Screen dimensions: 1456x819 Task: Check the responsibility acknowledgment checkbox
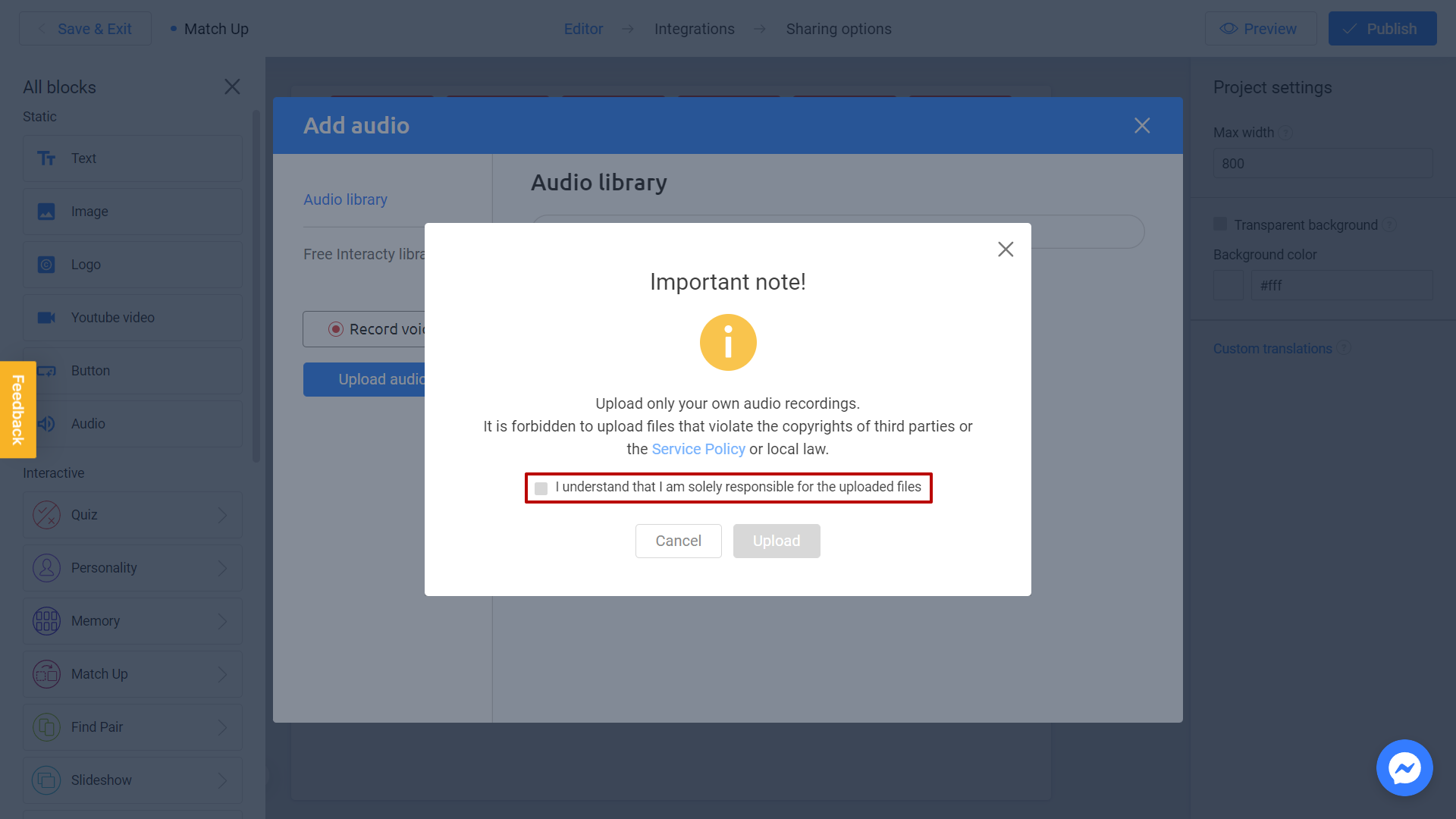(541, 488)
